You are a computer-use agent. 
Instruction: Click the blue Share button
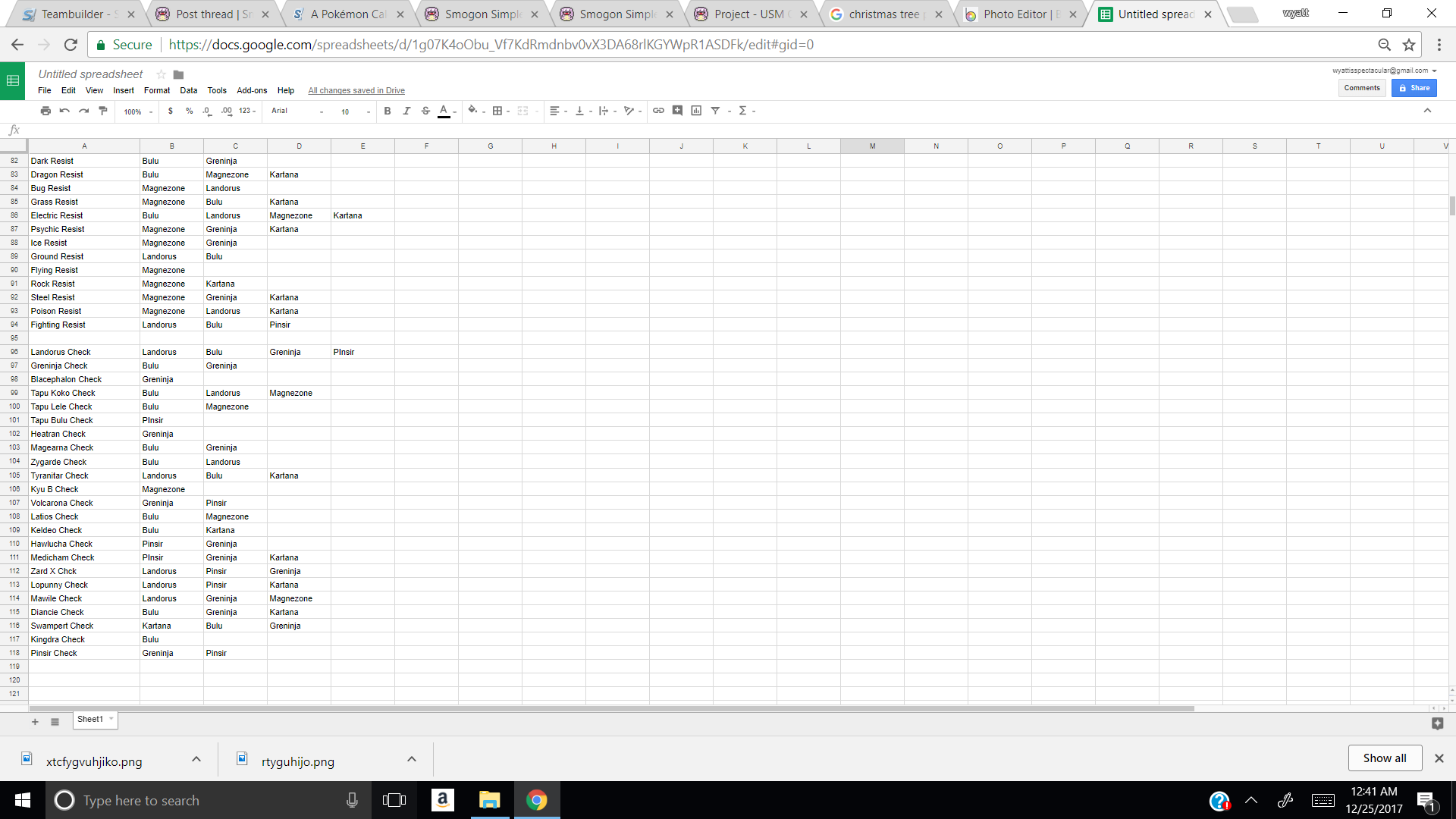(x=1414, y=88)
